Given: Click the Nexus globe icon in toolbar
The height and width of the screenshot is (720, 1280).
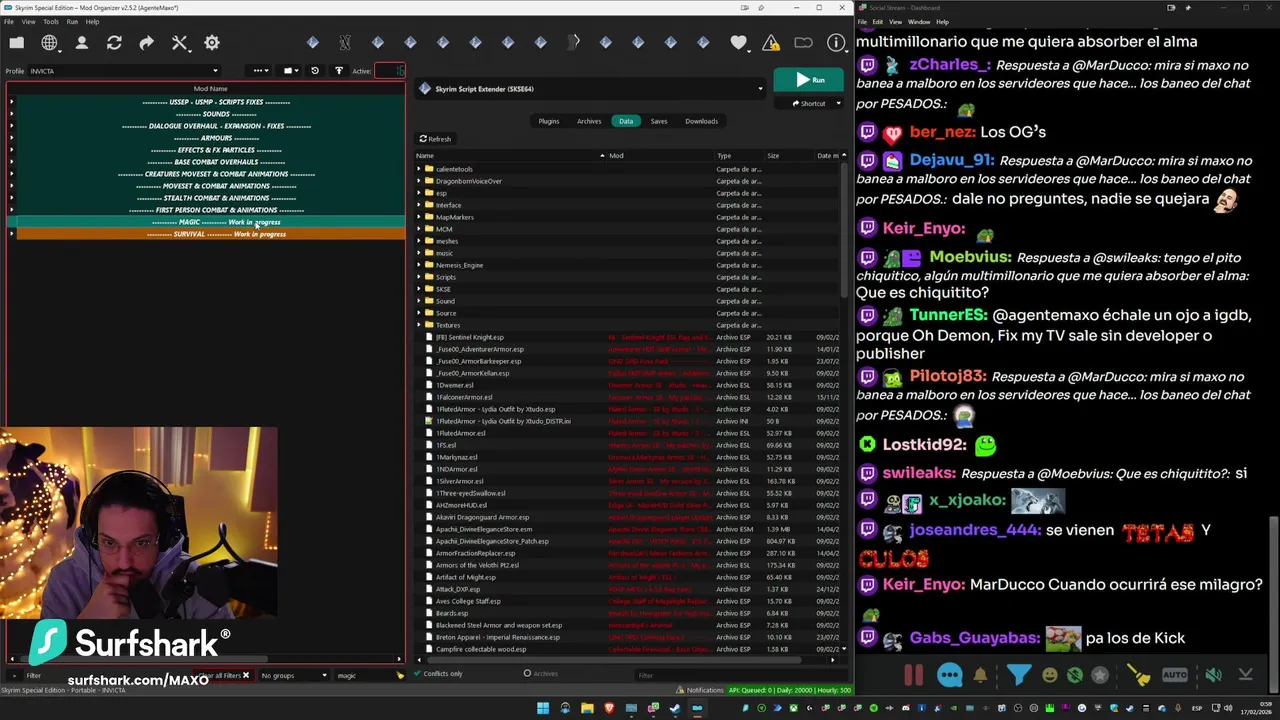Looking at the screenshot, I should tap(49, 43).
